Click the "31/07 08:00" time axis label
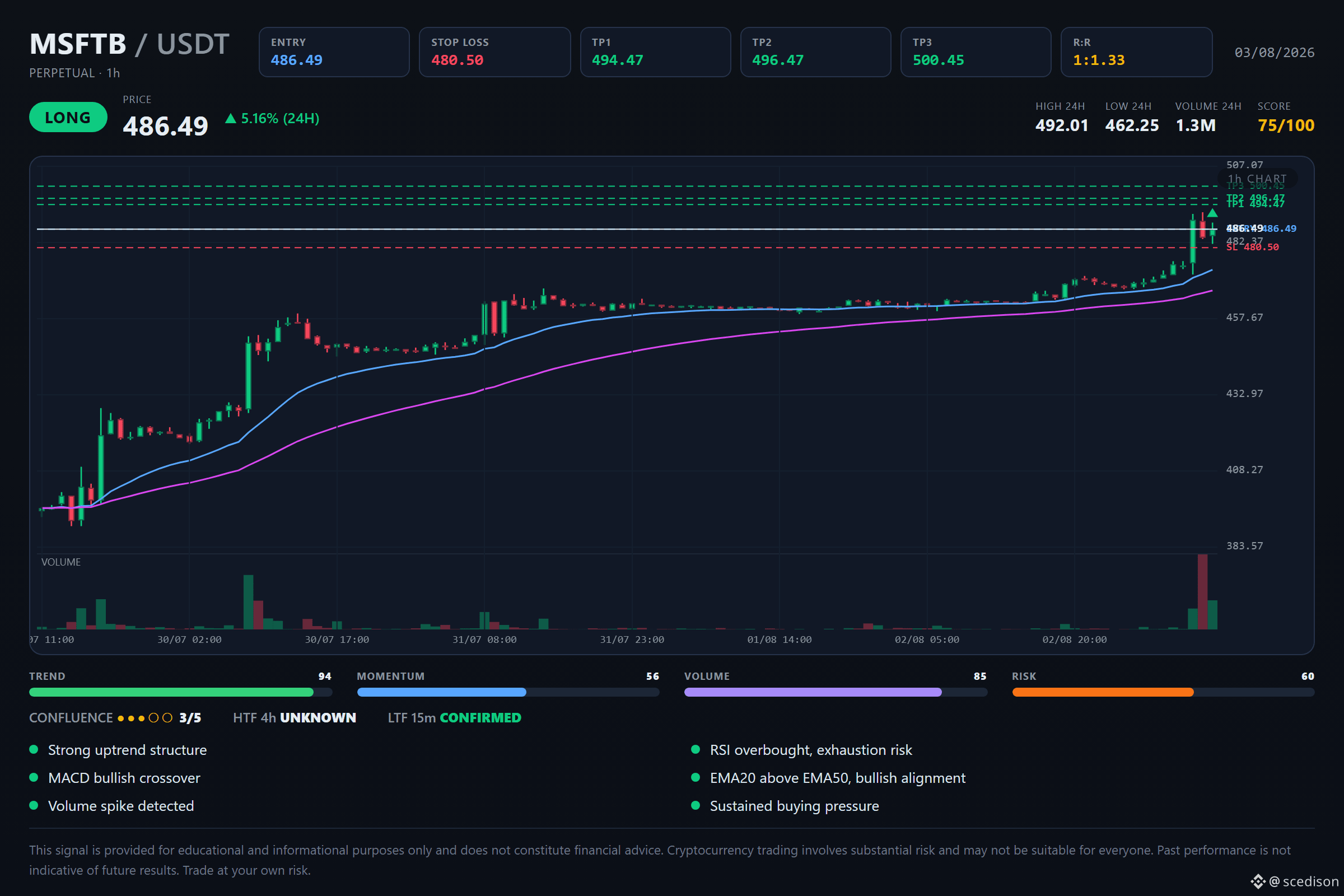 484,640
